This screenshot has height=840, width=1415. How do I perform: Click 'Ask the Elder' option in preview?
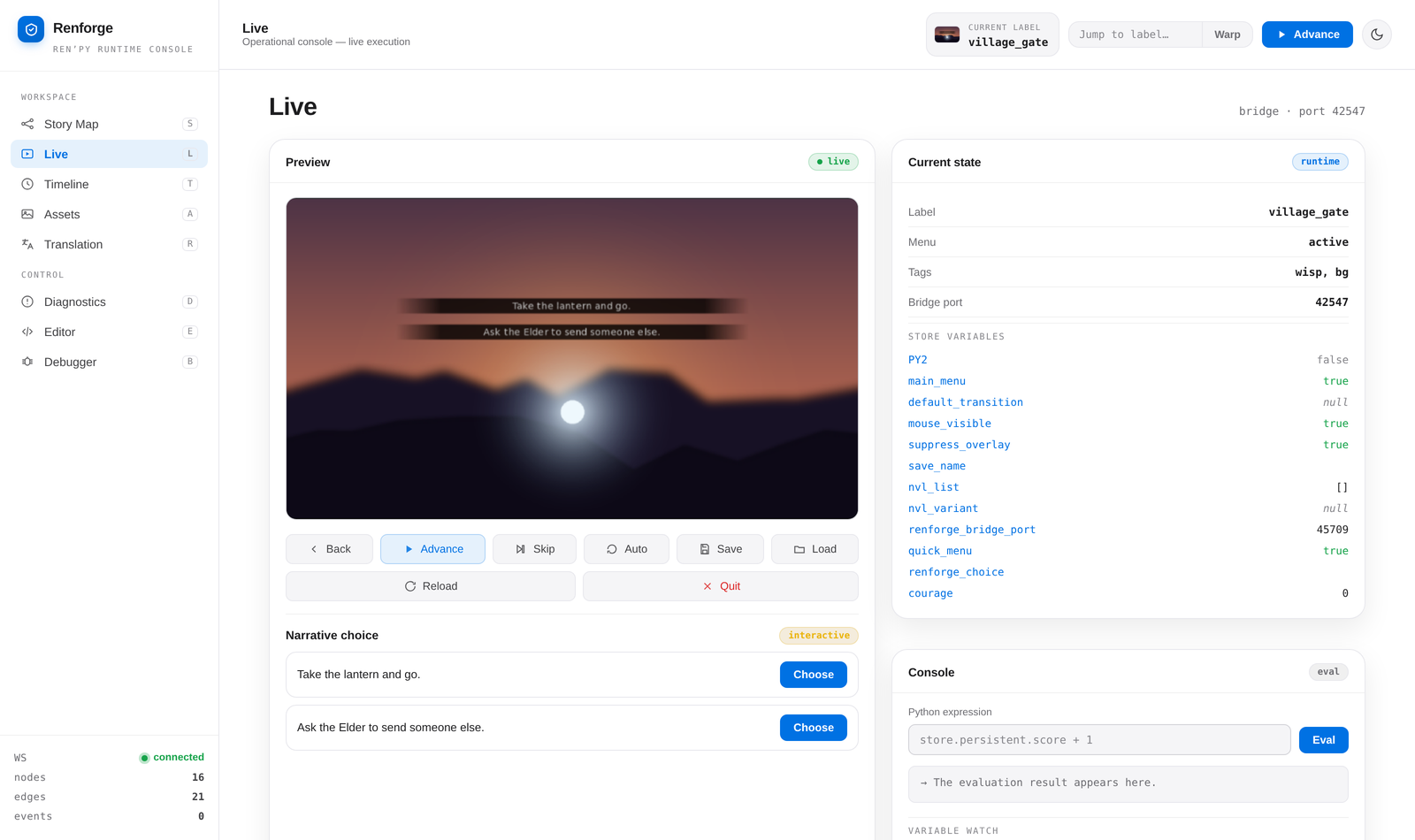pos(571,332)
